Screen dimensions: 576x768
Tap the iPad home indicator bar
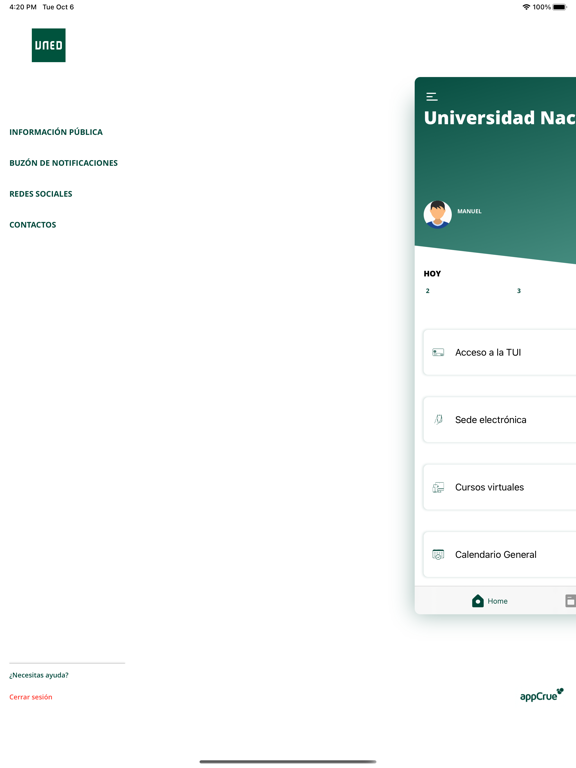pyautogui.click(x=288, y=762)
